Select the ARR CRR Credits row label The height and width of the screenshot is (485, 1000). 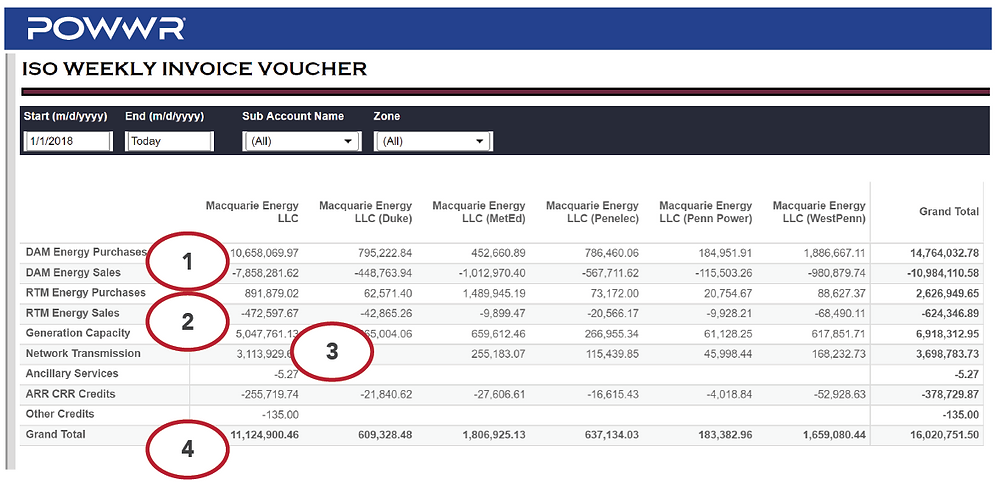tap(71, 394)
